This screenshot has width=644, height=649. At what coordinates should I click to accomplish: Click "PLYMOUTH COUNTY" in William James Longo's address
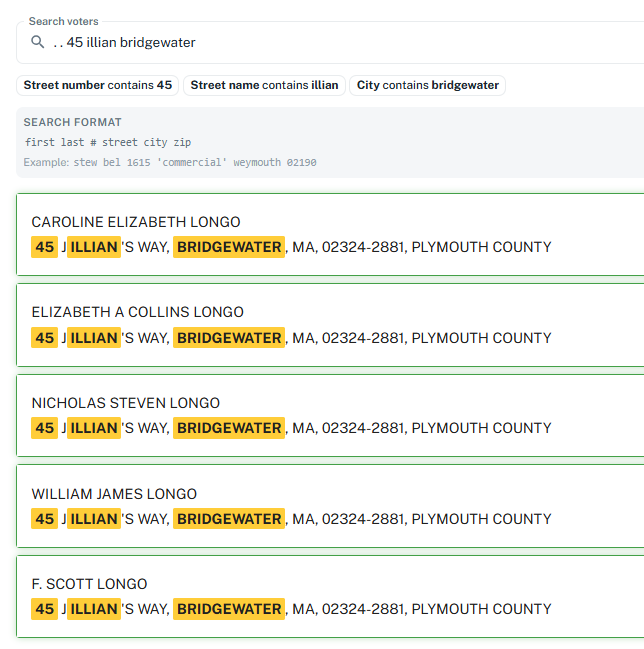[481, 519]
